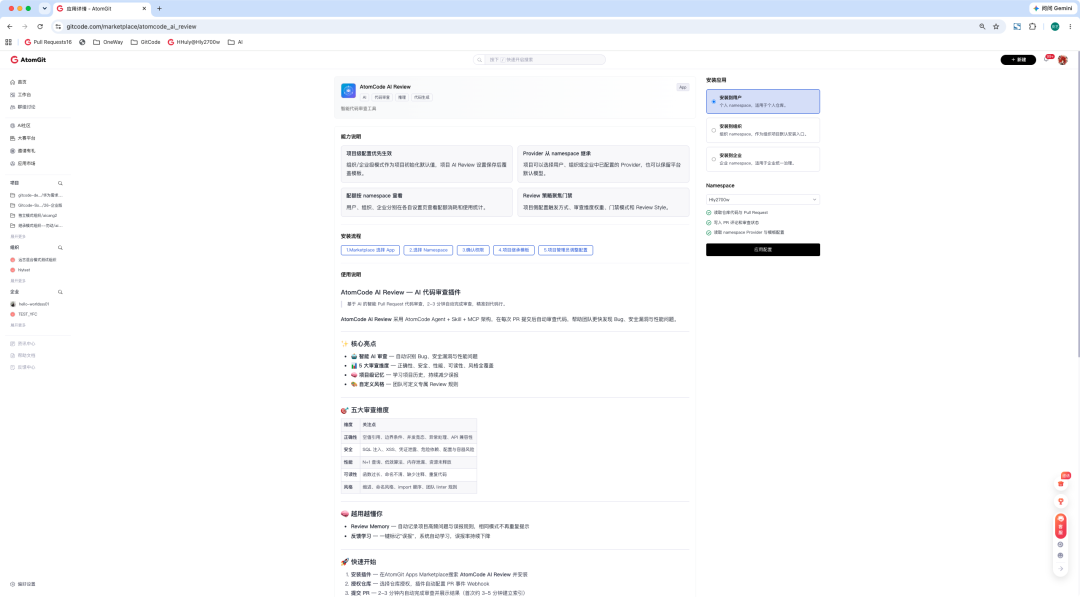Click gift icon in floating right toolbar
Screen dimensions: 1080x597
coord(1061,484)
